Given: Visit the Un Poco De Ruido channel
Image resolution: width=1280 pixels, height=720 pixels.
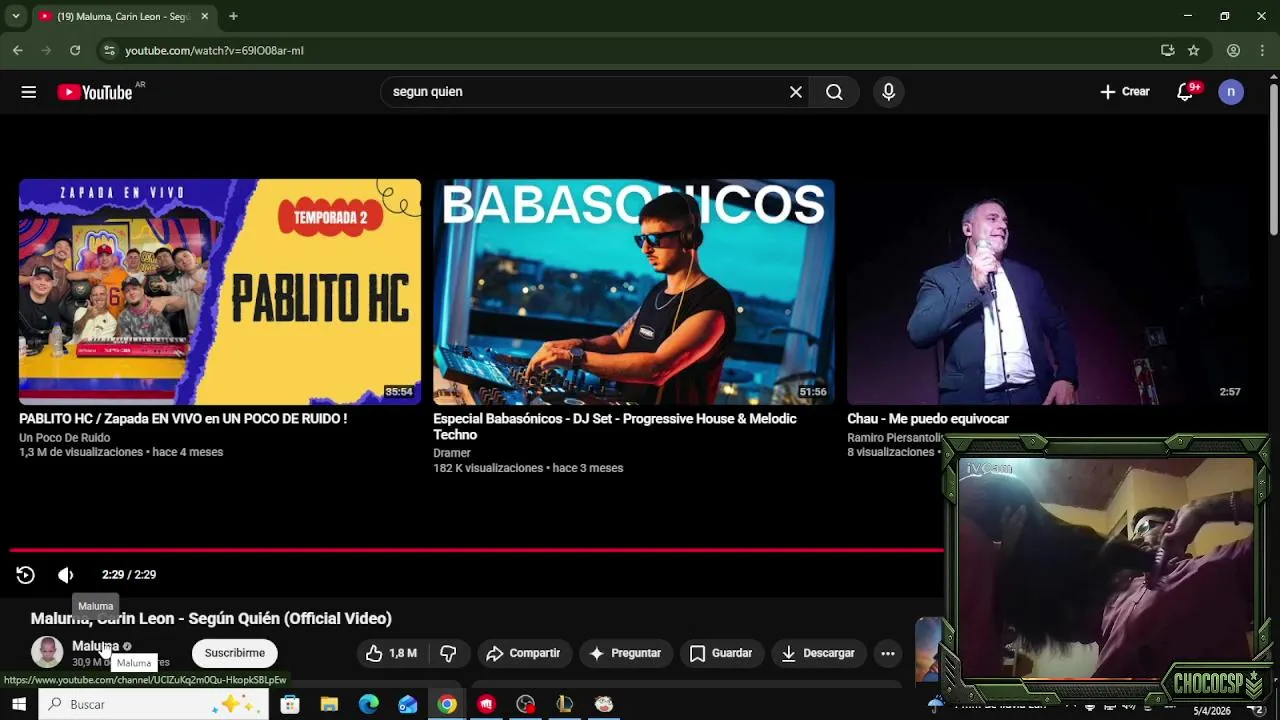Looking at the screenshot, I should pos(65,438).
